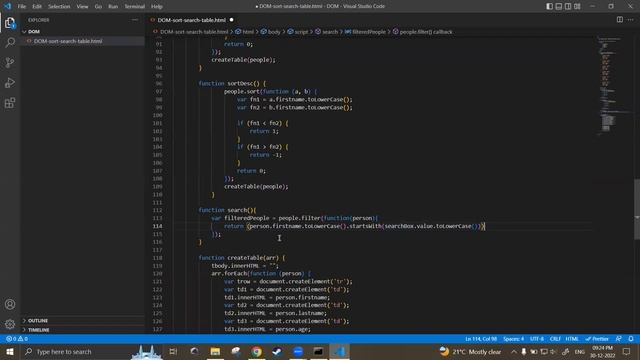Open the Run and Debug view
640x360 pixels.
click(x=10, y=82)
